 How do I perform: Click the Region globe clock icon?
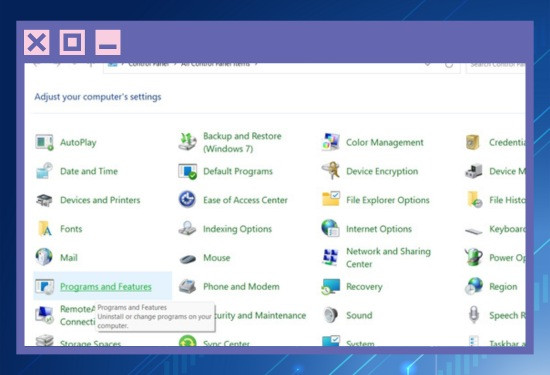click(474, 286)
